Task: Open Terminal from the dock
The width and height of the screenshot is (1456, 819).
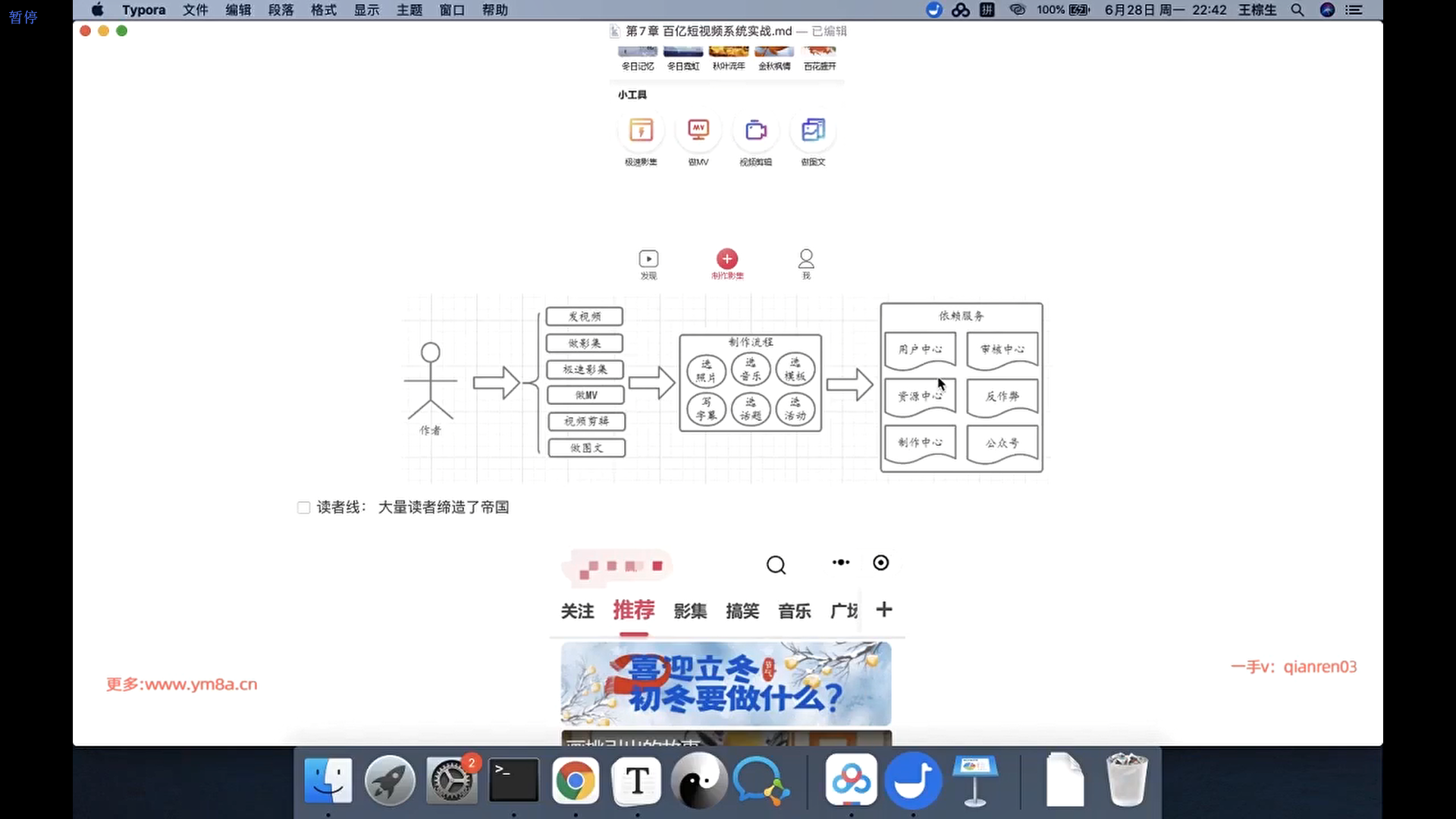Action: pos(513,781)
